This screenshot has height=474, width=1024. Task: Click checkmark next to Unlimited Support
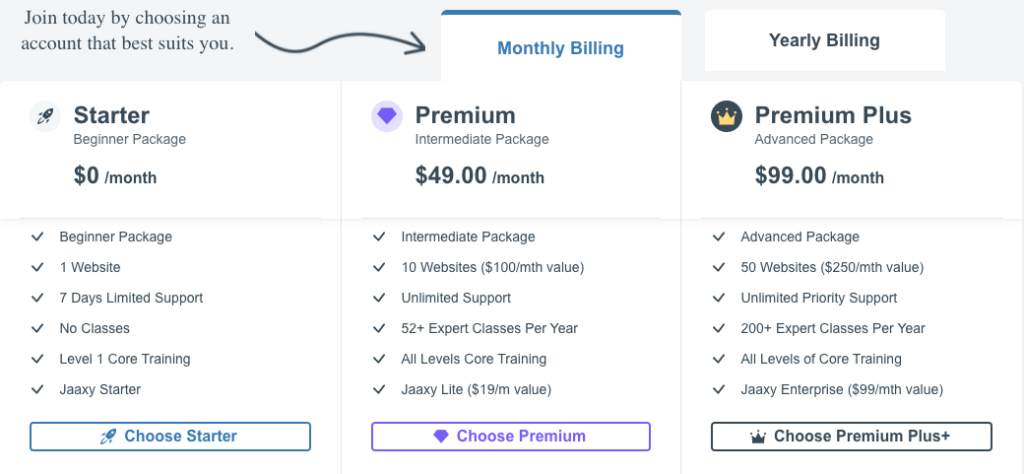pos(379,298)
